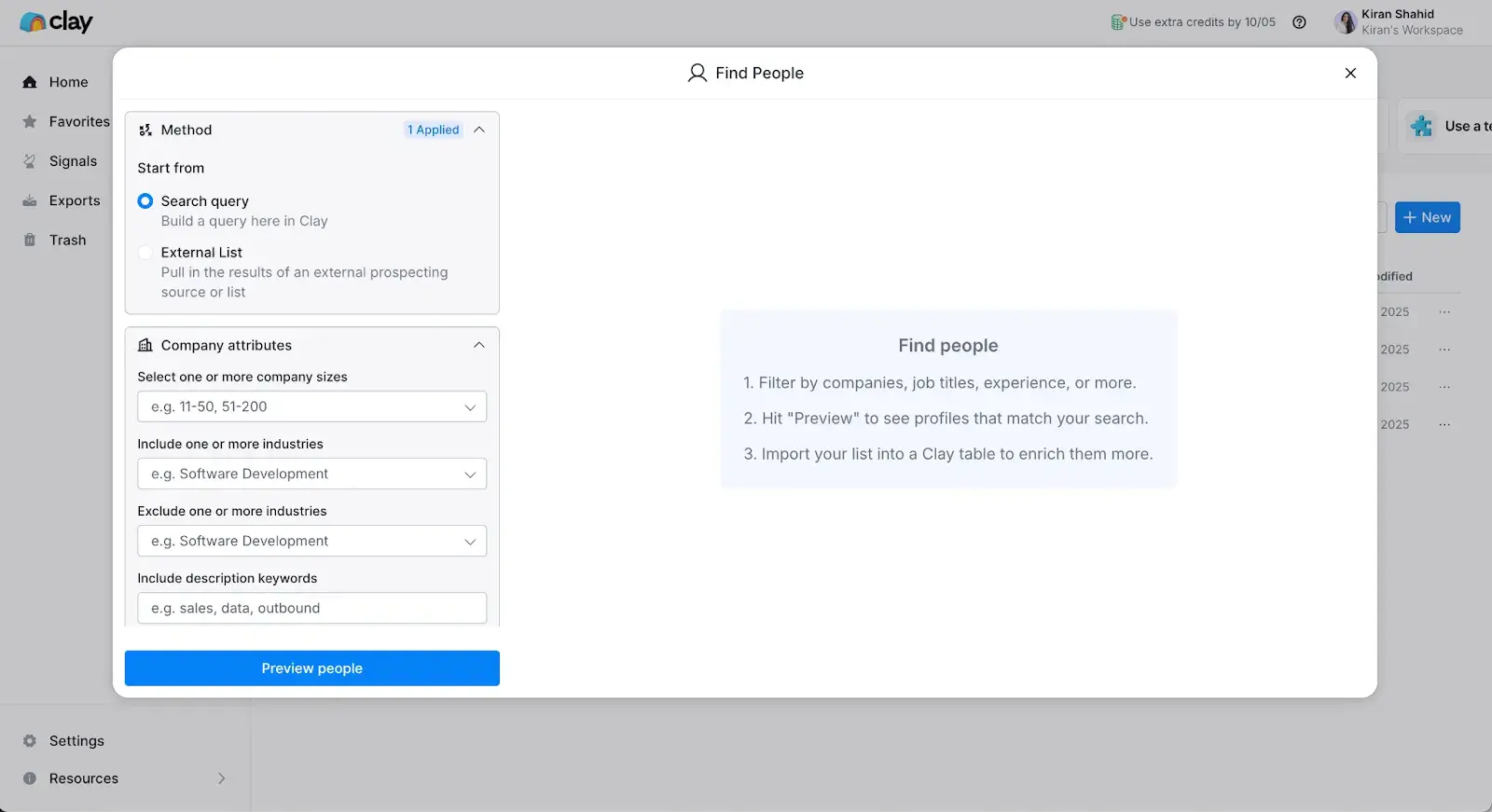Click the Preview people button
The height and width of the screenshot is (812, 1492).
click(311, 668)
